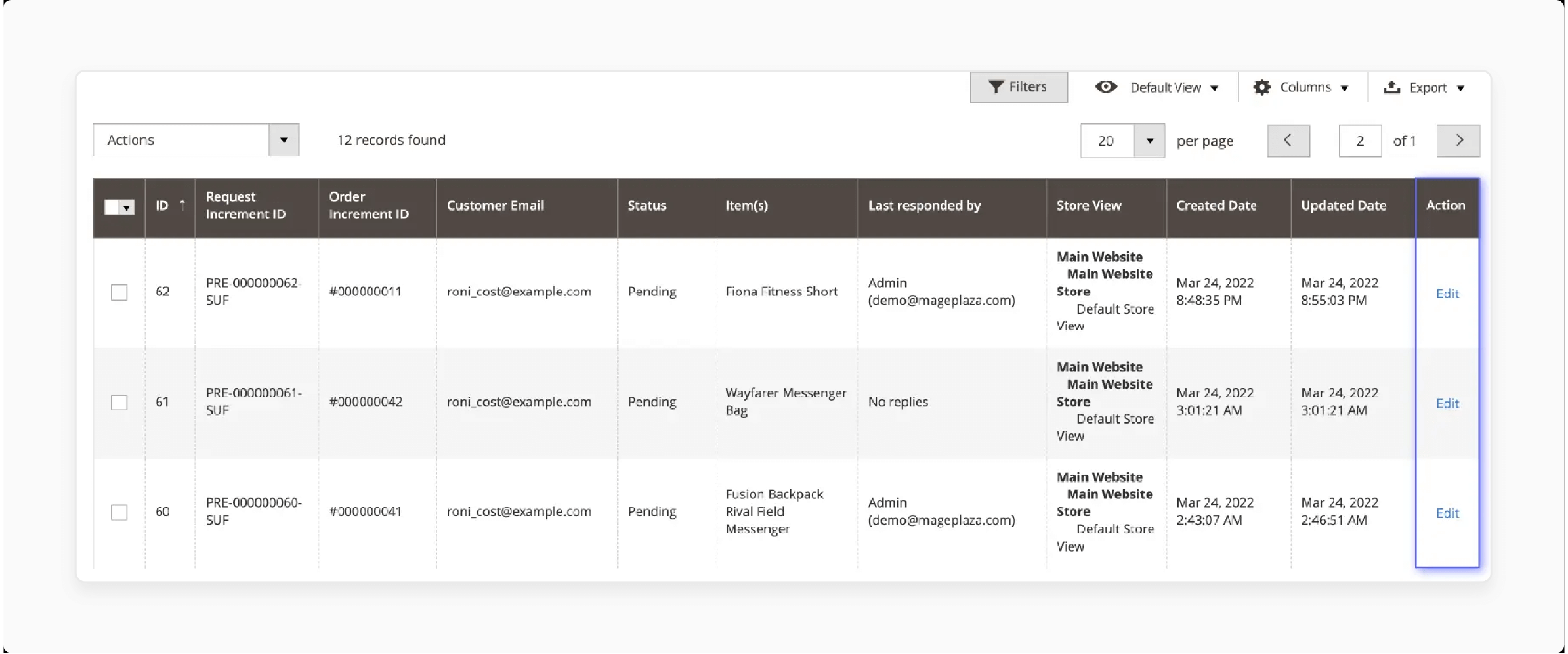
Task: Click the Export upload icon
Action: pyautogui.click(x=1391, y=87)
